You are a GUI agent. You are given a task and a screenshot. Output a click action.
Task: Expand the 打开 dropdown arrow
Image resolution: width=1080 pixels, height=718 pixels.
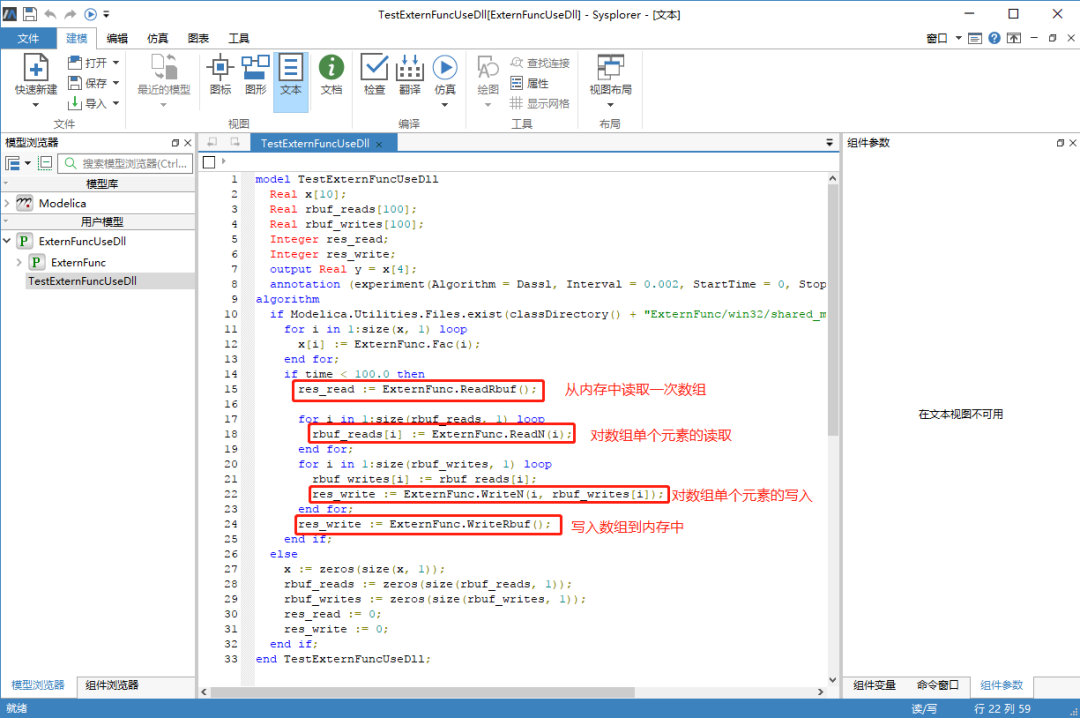click(x=116, y=63)
